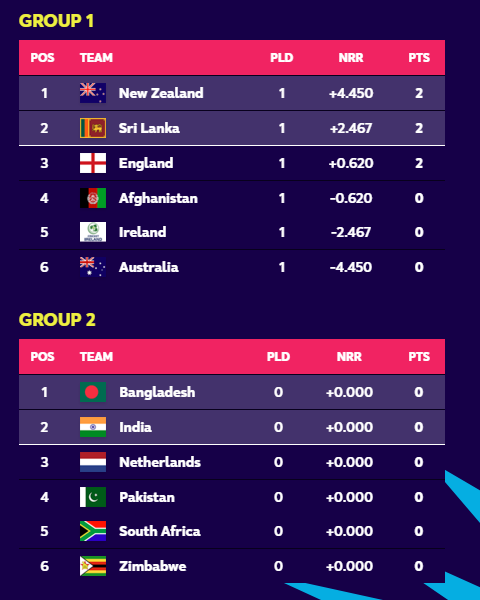
Task: Open the South Africa team name
Action: [x=160, y=531]
